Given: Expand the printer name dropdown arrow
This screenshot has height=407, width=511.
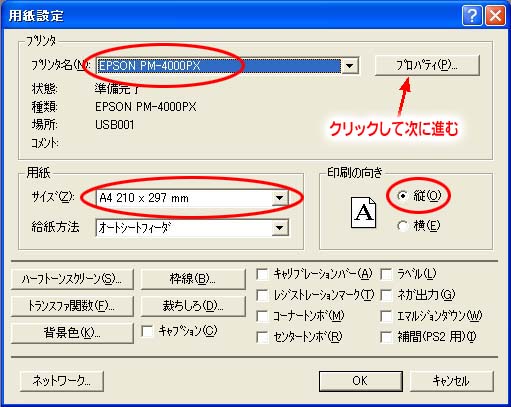Looking at the screenshot, I should tap(350, 66).
